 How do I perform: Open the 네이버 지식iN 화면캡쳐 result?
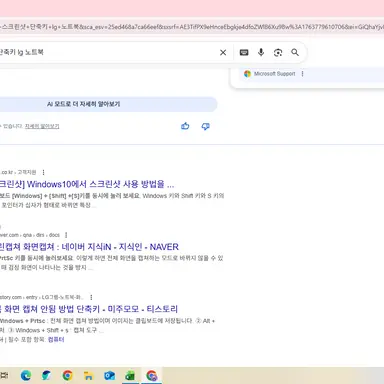pyautogui.click(x=89, y=247)
